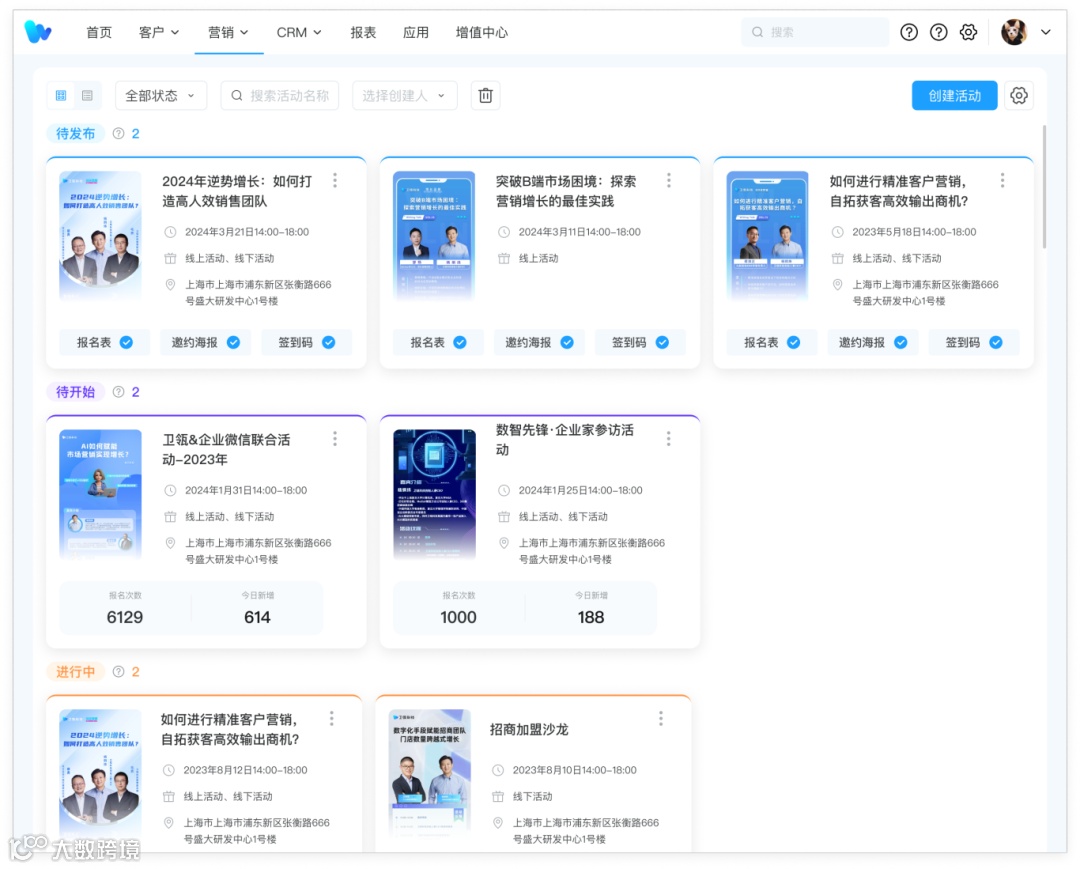The image size is (1080, 869).
Task: Click the search magnifier in top bar
Action: pos(758,32)
